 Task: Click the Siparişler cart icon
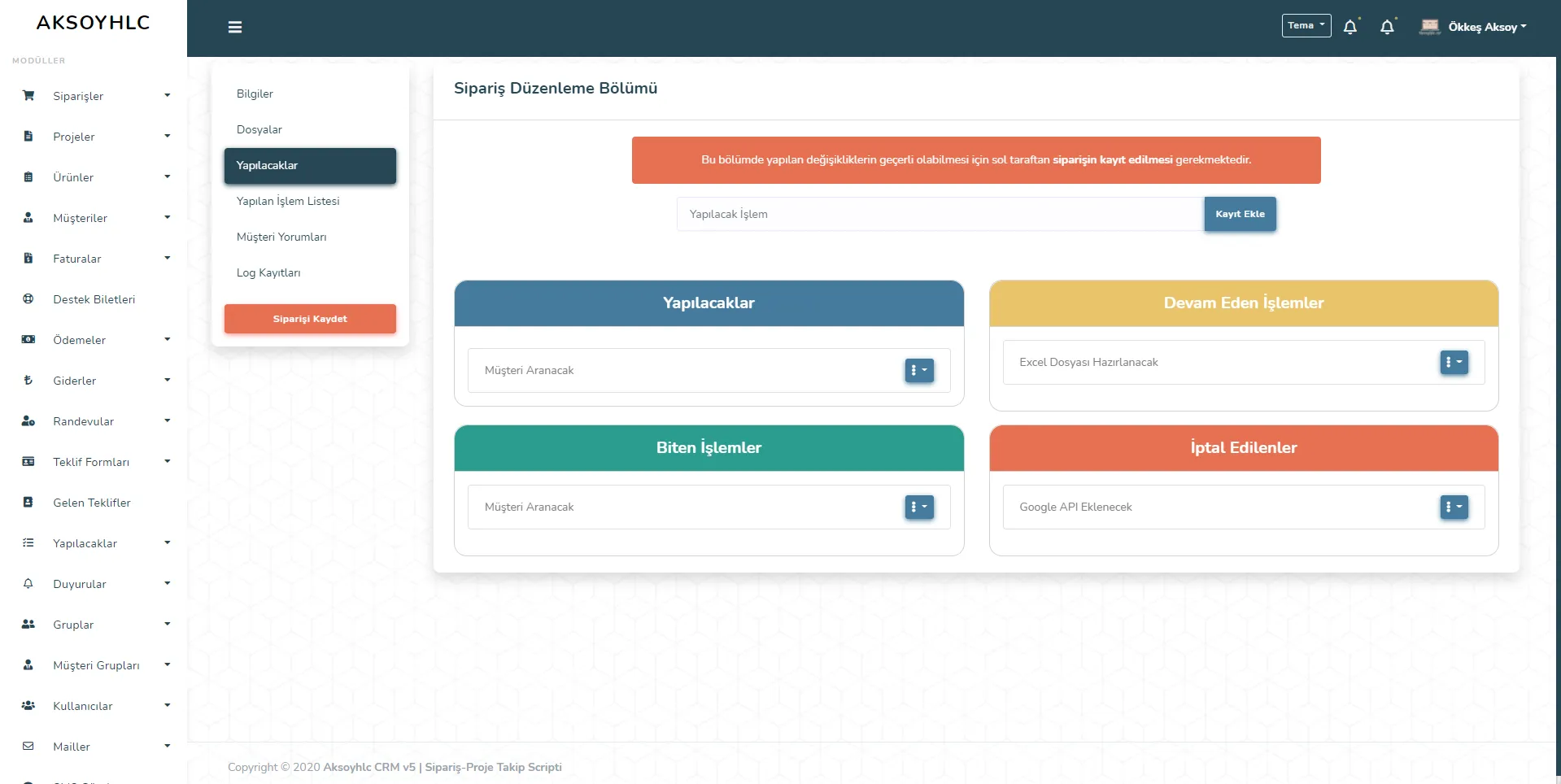coord(28,95)
